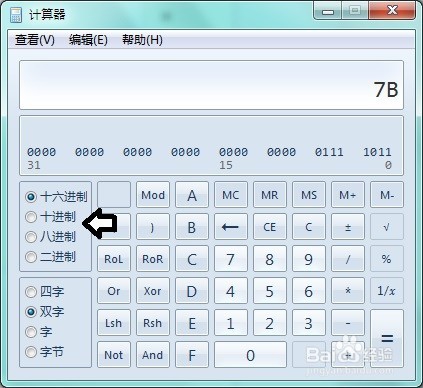
Task: Click the Lsh left shift button
Action: (x=114, y=323)
